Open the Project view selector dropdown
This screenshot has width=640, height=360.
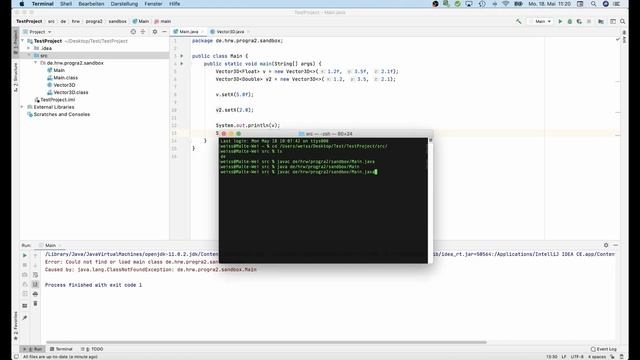38,31
